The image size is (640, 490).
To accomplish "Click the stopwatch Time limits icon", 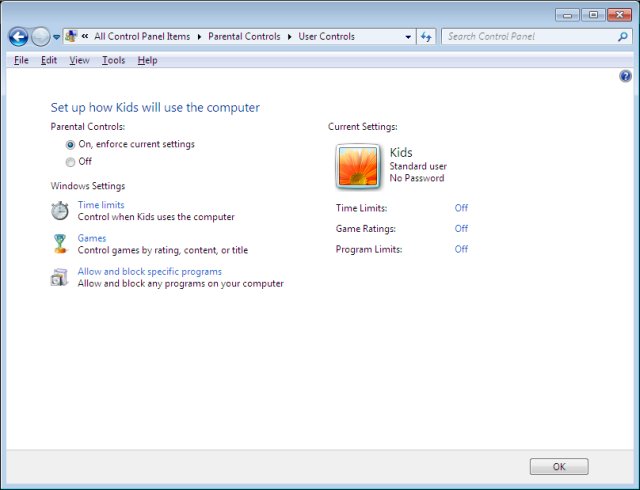I will [60, 211].
